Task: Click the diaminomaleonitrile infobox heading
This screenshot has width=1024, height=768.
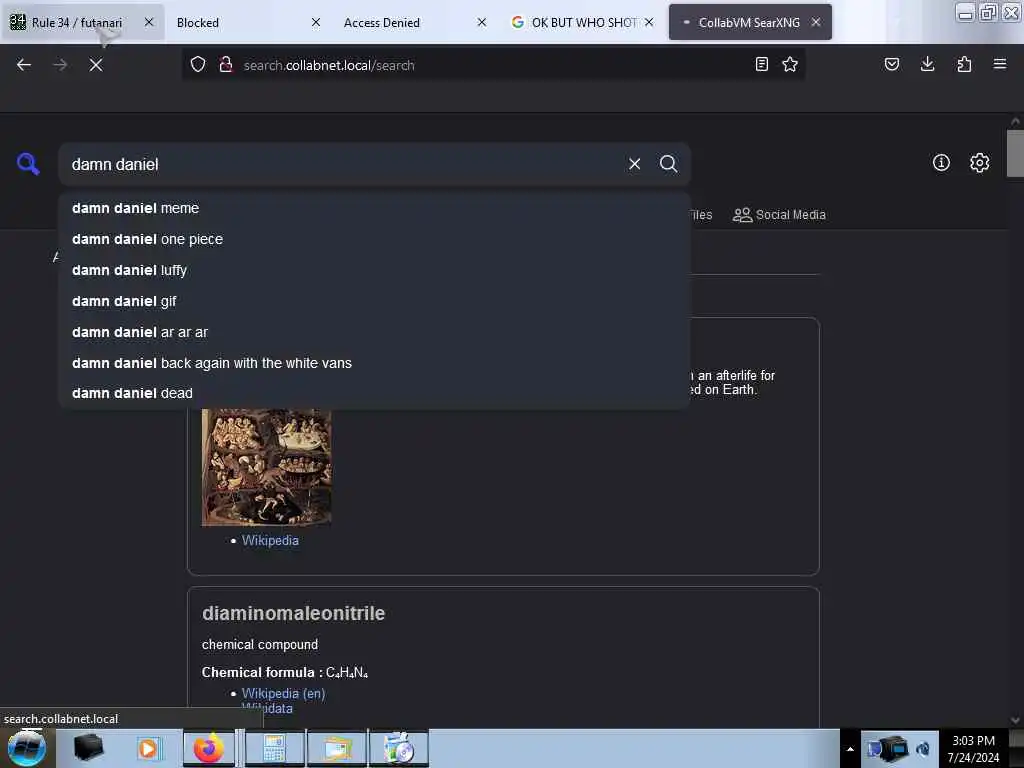Action: pyautogui.click(x=293, y=613)
